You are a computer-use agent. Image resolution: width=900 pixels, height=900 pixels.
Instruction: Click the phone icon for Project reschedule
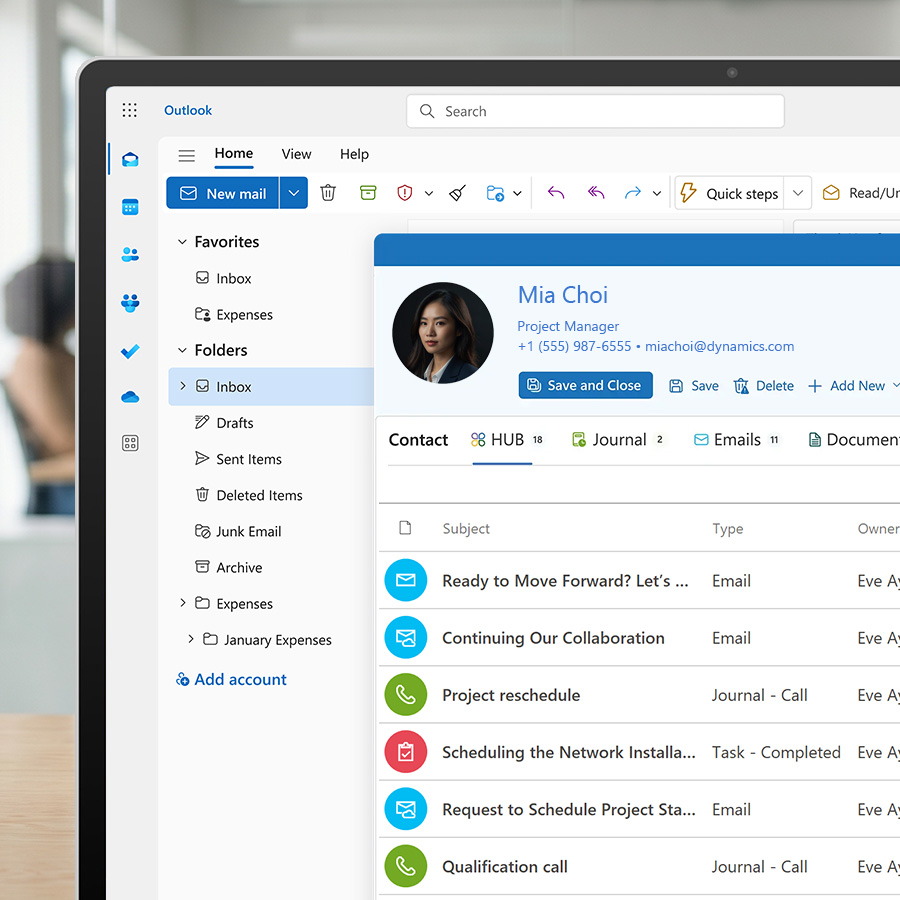click(x=406, y=695)
